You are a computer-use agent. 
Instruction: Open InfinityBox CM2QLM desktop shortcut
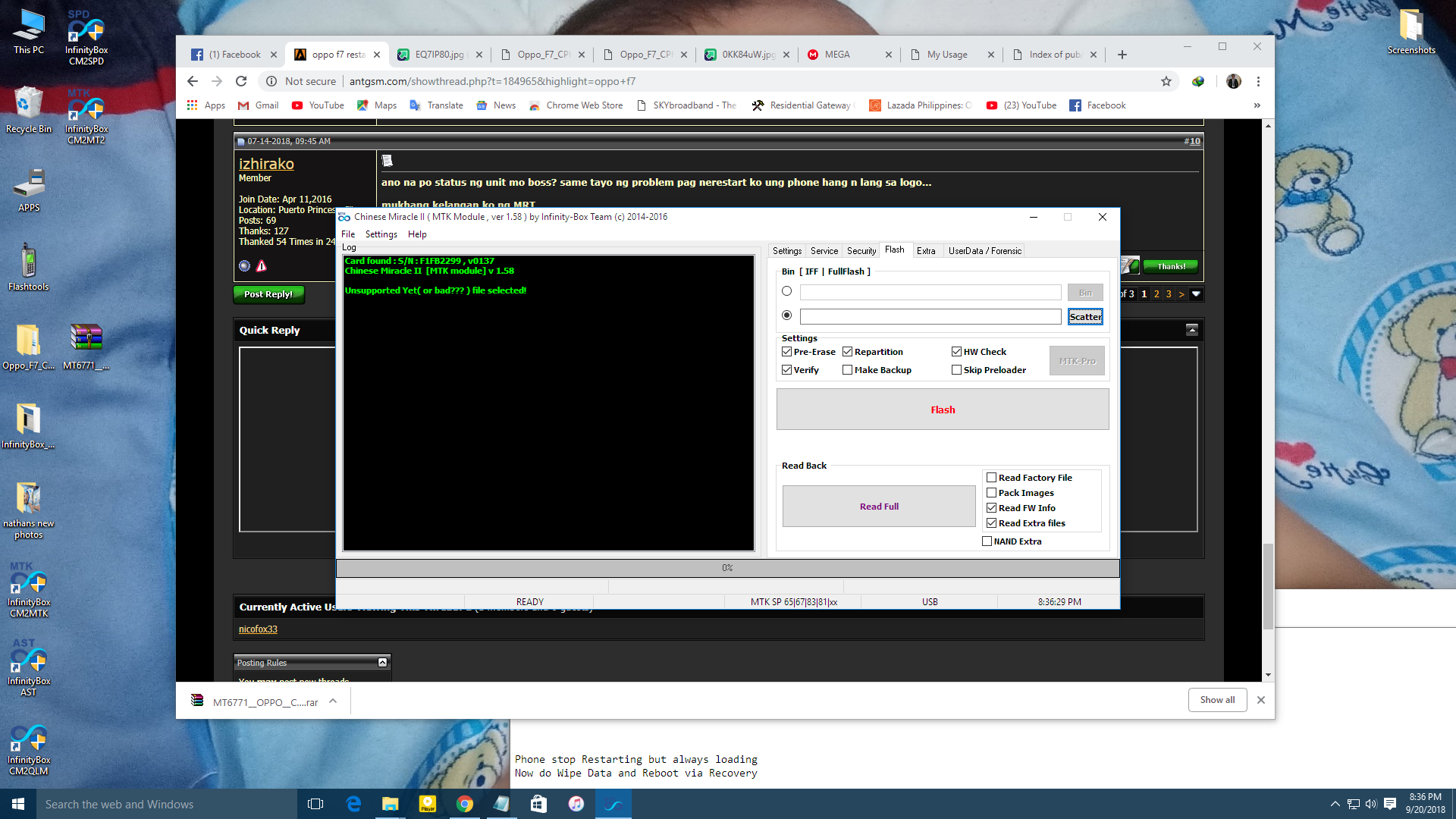tap(28, 748)
